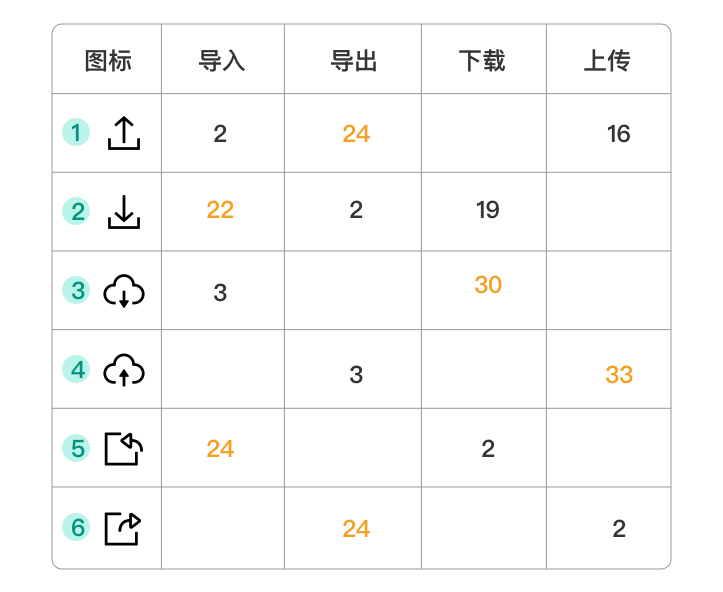723x592 pixels.
Task: Select the cloud upload icon in row 4
Action: (124, 370)
